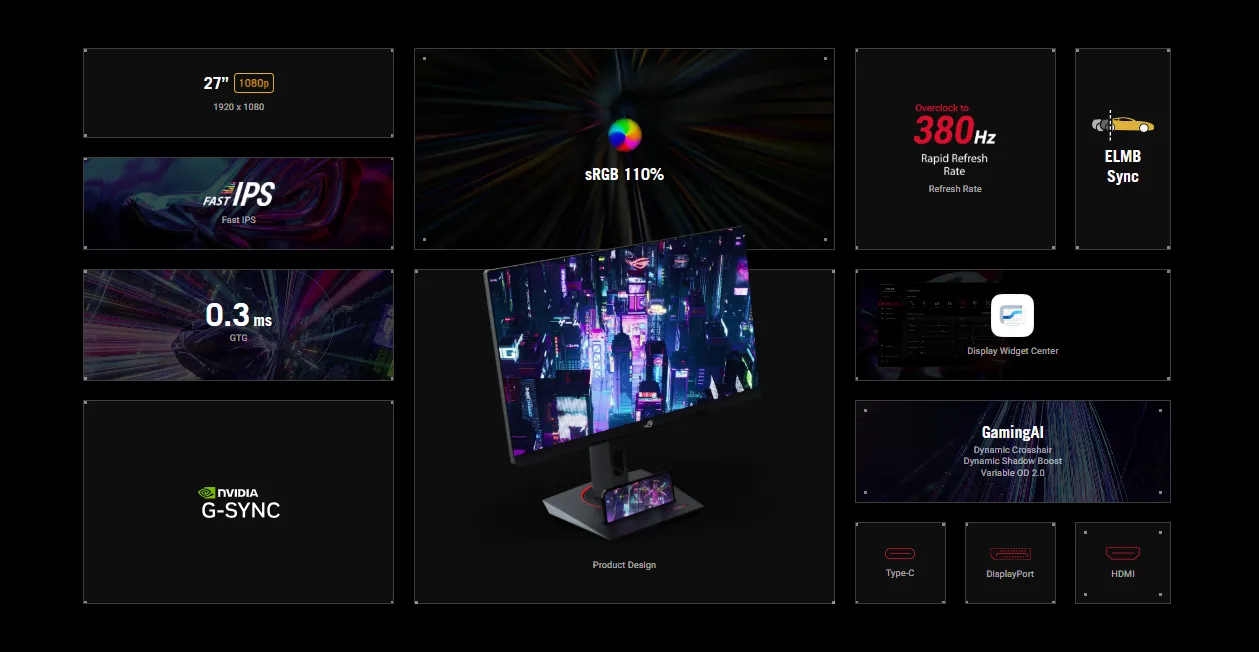1259x652 pixels.
Task: Click the "1920 x 1080" resolution text
Action: click(239, 106)
